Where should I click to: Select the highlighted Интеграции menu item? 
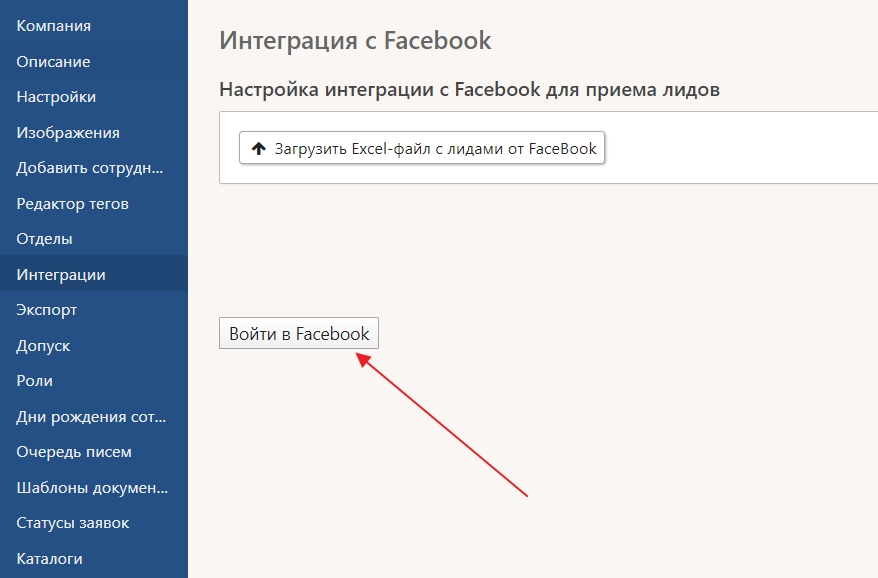(61, 275)
